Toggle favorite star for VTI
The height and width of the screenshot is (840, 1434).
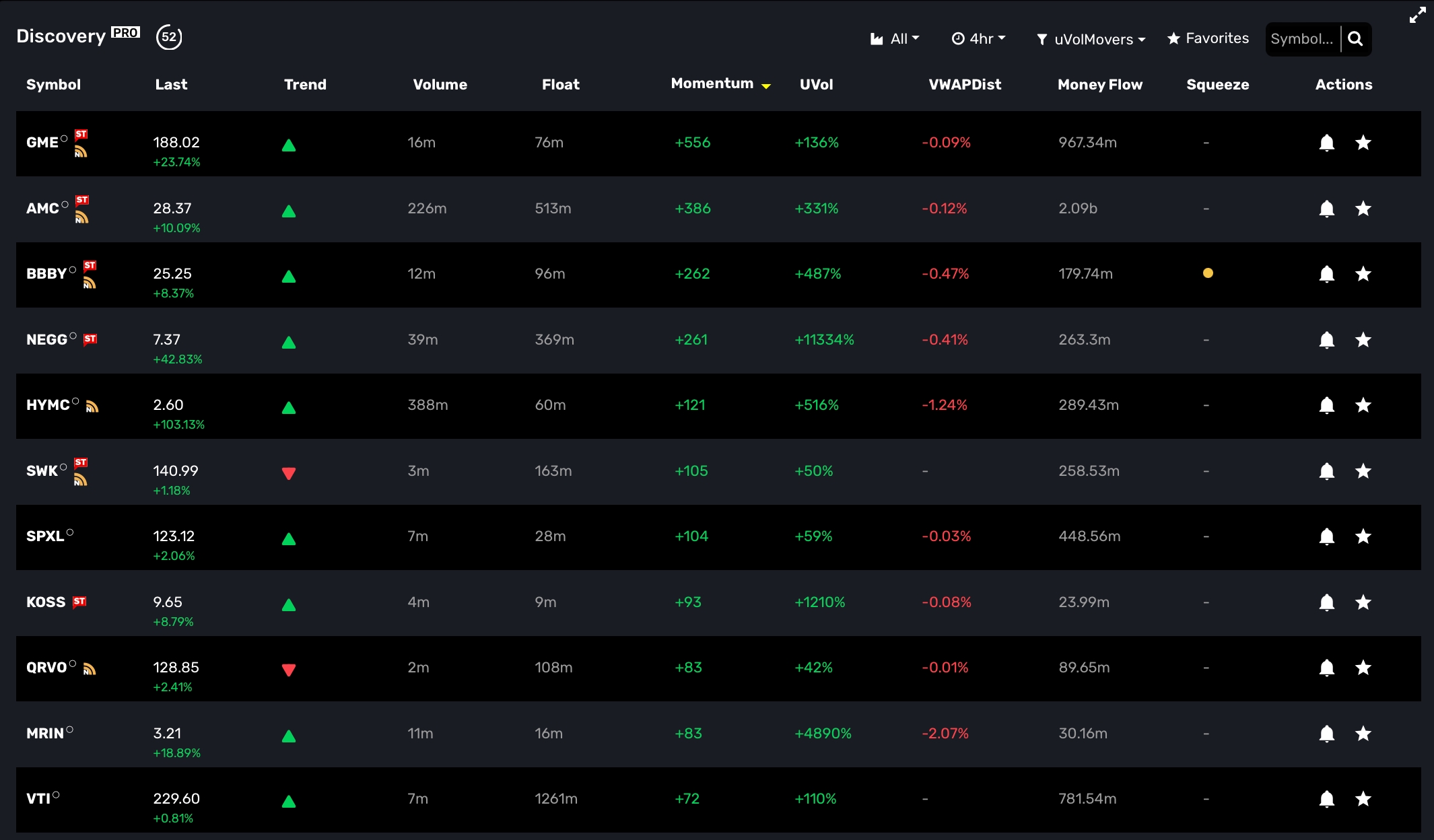pos(1363,799)
